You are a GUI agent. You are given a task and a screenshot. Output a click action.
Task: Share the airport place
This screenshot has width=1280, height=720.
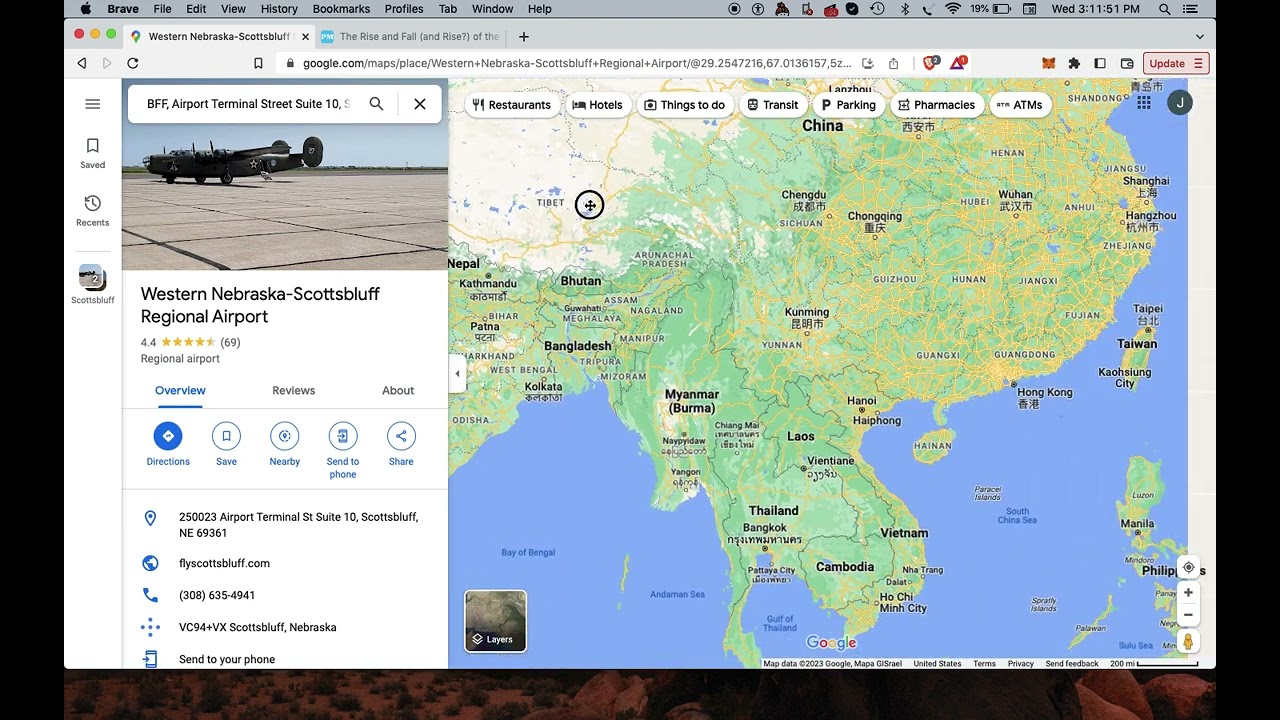tap(401, 444)
